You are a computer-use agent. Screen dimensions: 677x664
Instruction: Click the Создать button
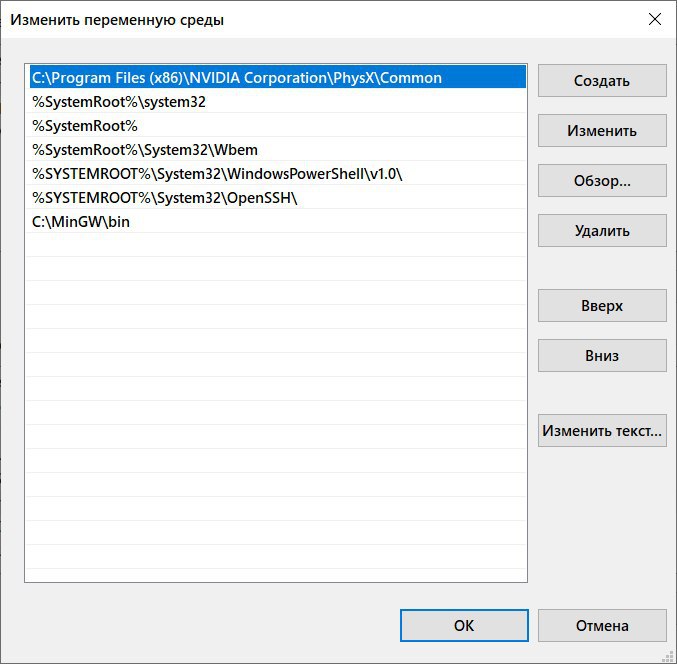[x=602, y=81]
